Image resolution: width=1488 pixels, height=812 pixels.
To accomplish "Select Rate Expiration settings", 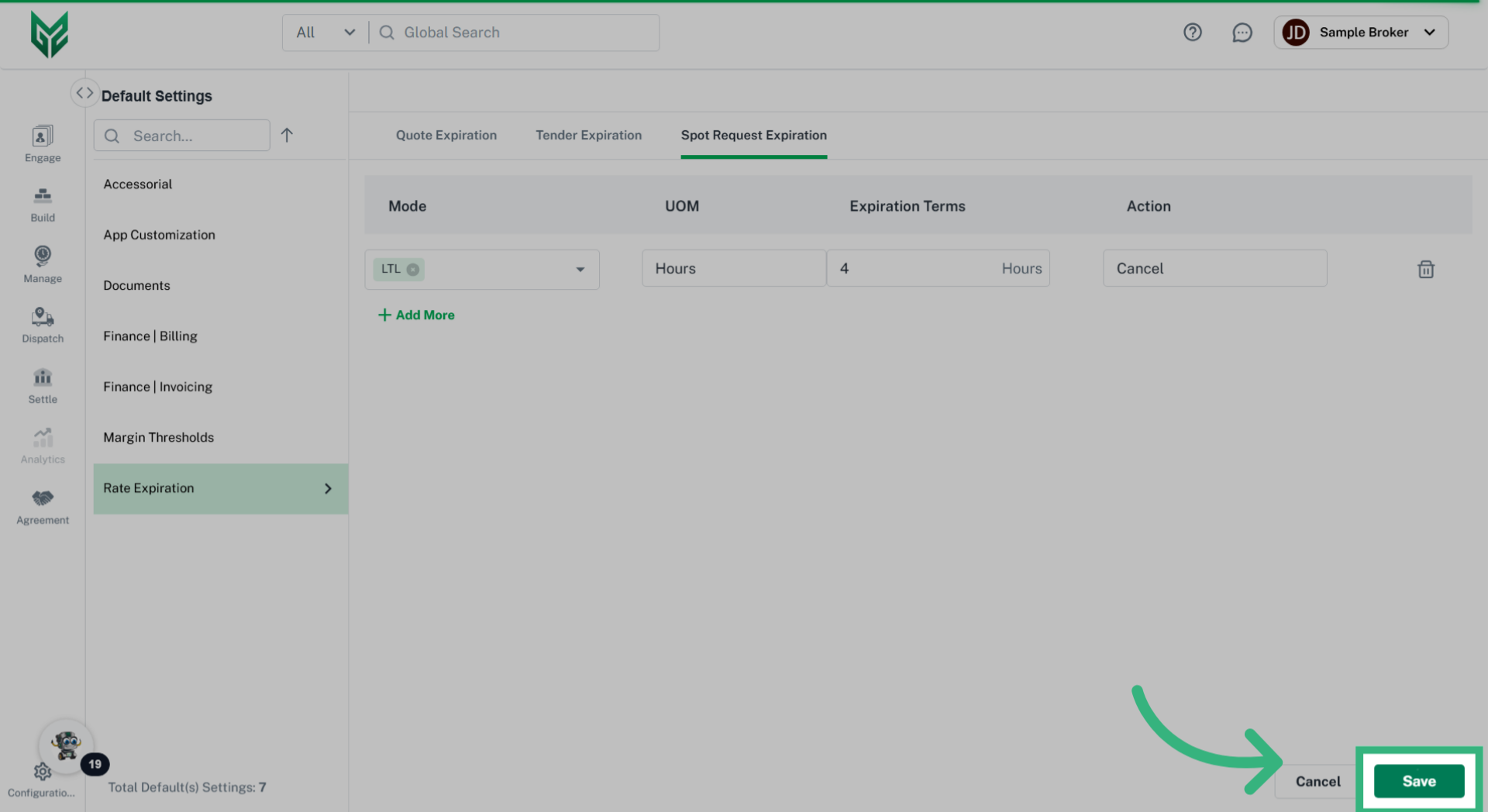I will click(220, 489).
